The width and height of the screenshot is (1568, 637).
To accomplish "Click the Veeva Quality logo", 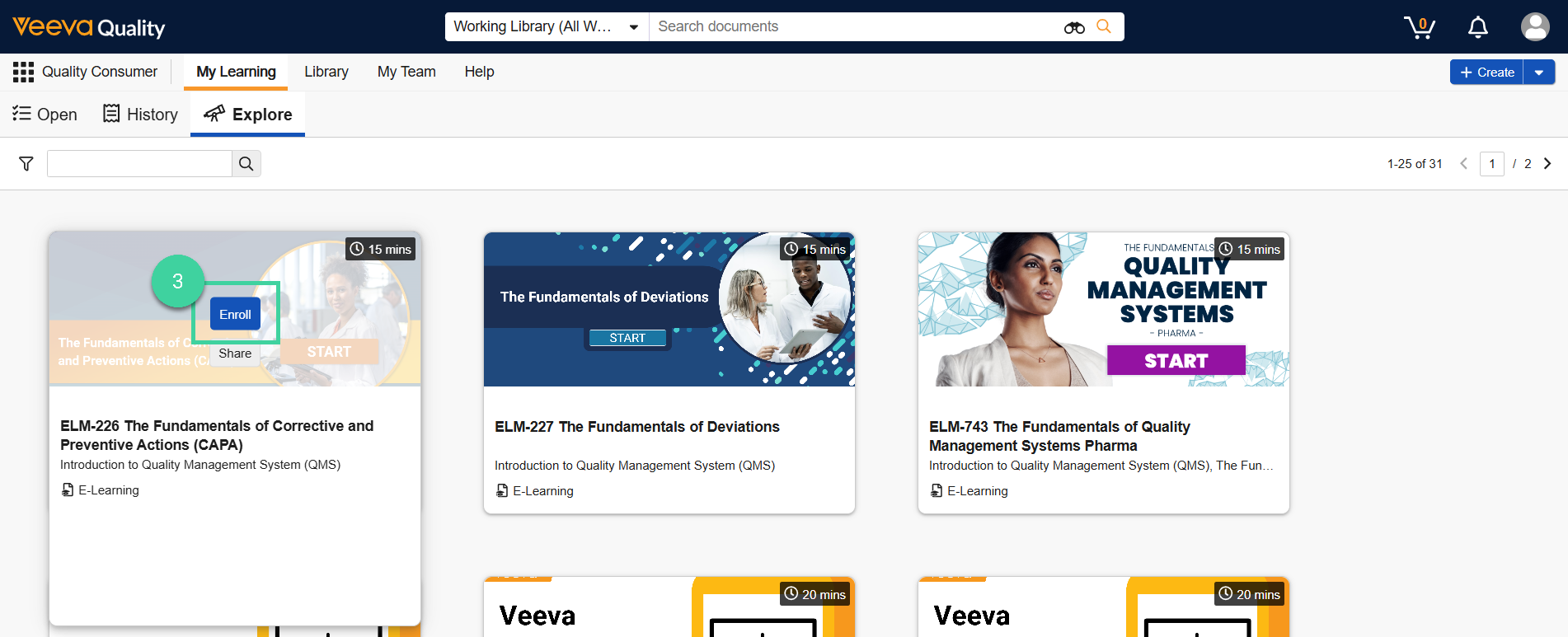I will 89,27.
